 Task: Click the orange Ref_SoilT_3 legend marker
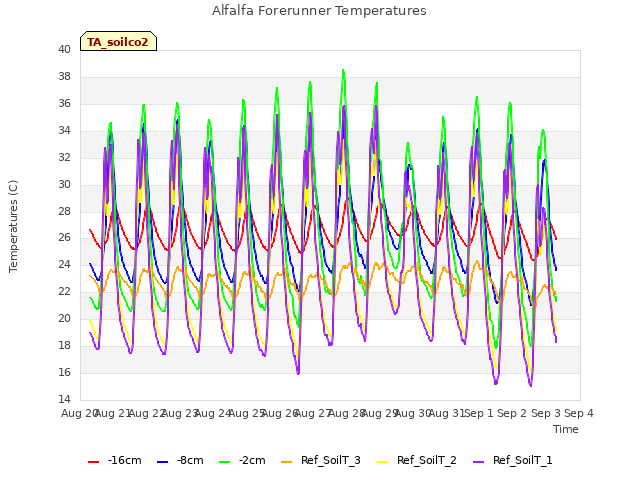pyautogui.click(x=287, y=462)
